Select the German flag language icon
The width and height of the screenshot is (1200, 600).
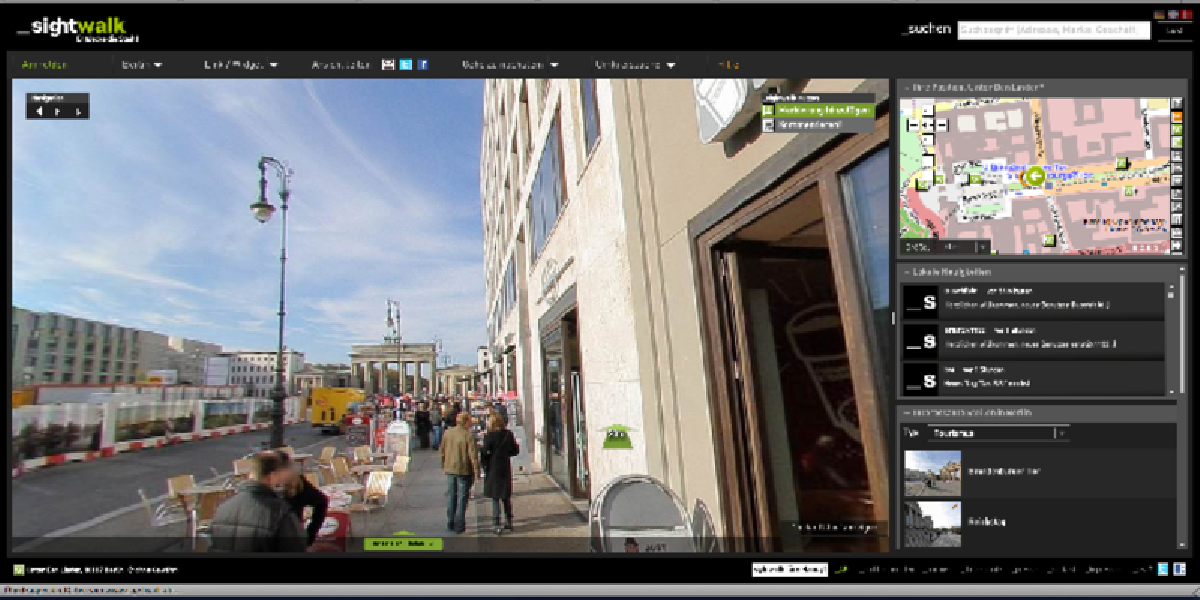tap(1160, 15)
